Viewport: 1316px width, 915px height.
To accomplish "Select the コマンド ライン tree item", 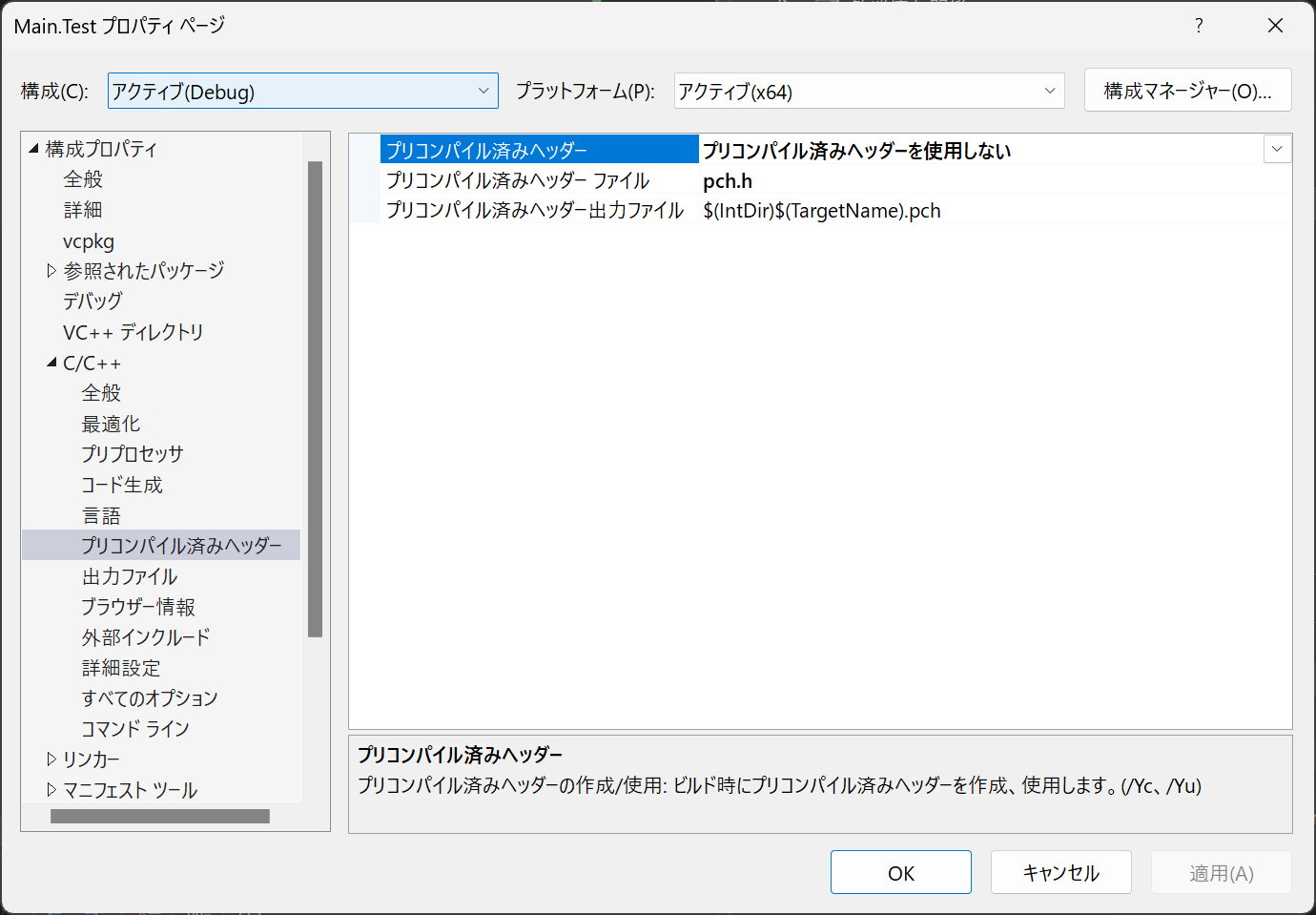I will 135,728.
